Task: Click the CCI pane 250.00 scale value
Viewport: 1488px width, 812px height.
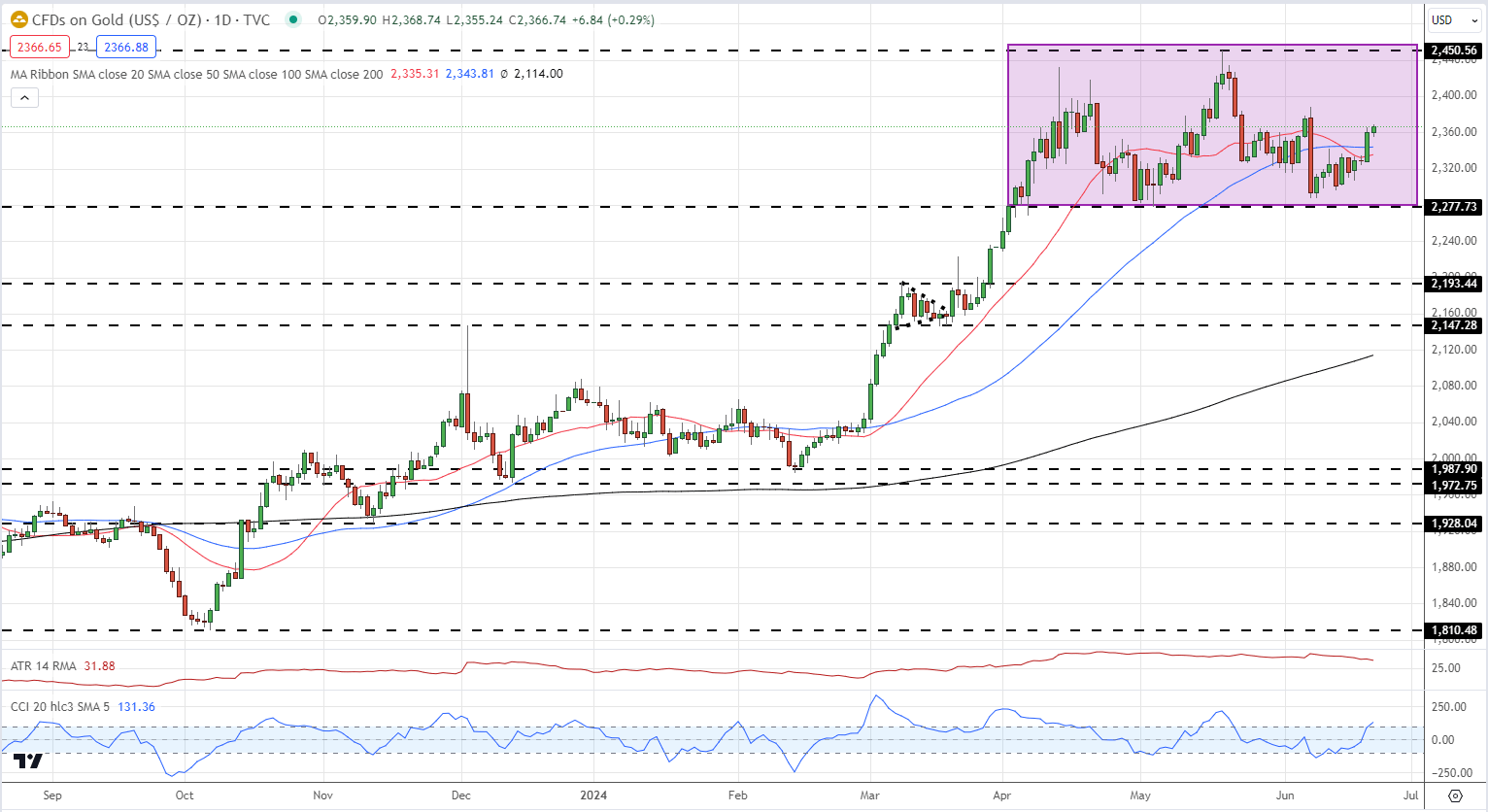Action: pos(1448,707)
